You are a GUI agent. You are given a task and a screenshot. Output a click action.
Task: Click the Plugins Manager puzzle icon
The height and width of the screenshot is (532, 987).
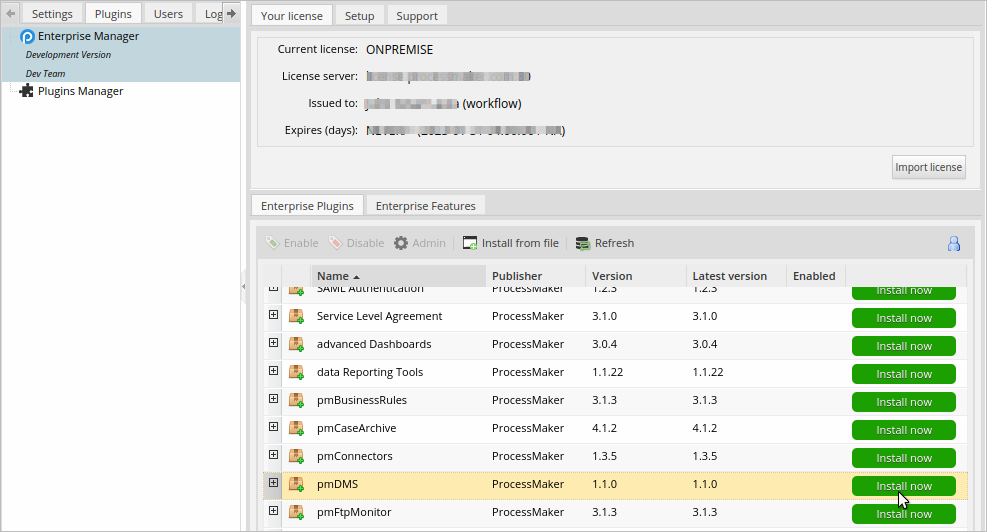click(27, 91)
